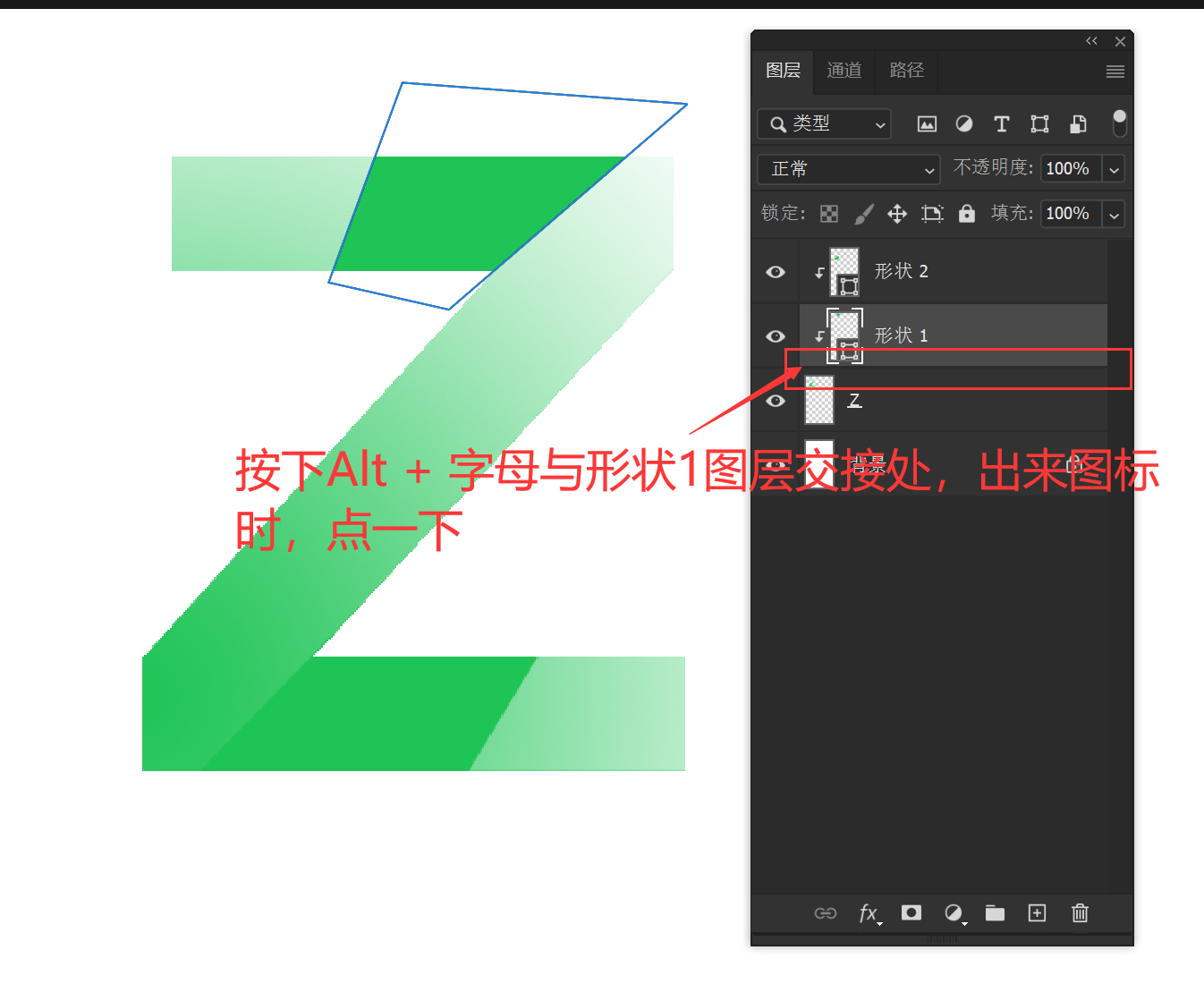Filter layers by pixel image type
This screenshot has height=1001, width=1204.
tap(927, 124)
